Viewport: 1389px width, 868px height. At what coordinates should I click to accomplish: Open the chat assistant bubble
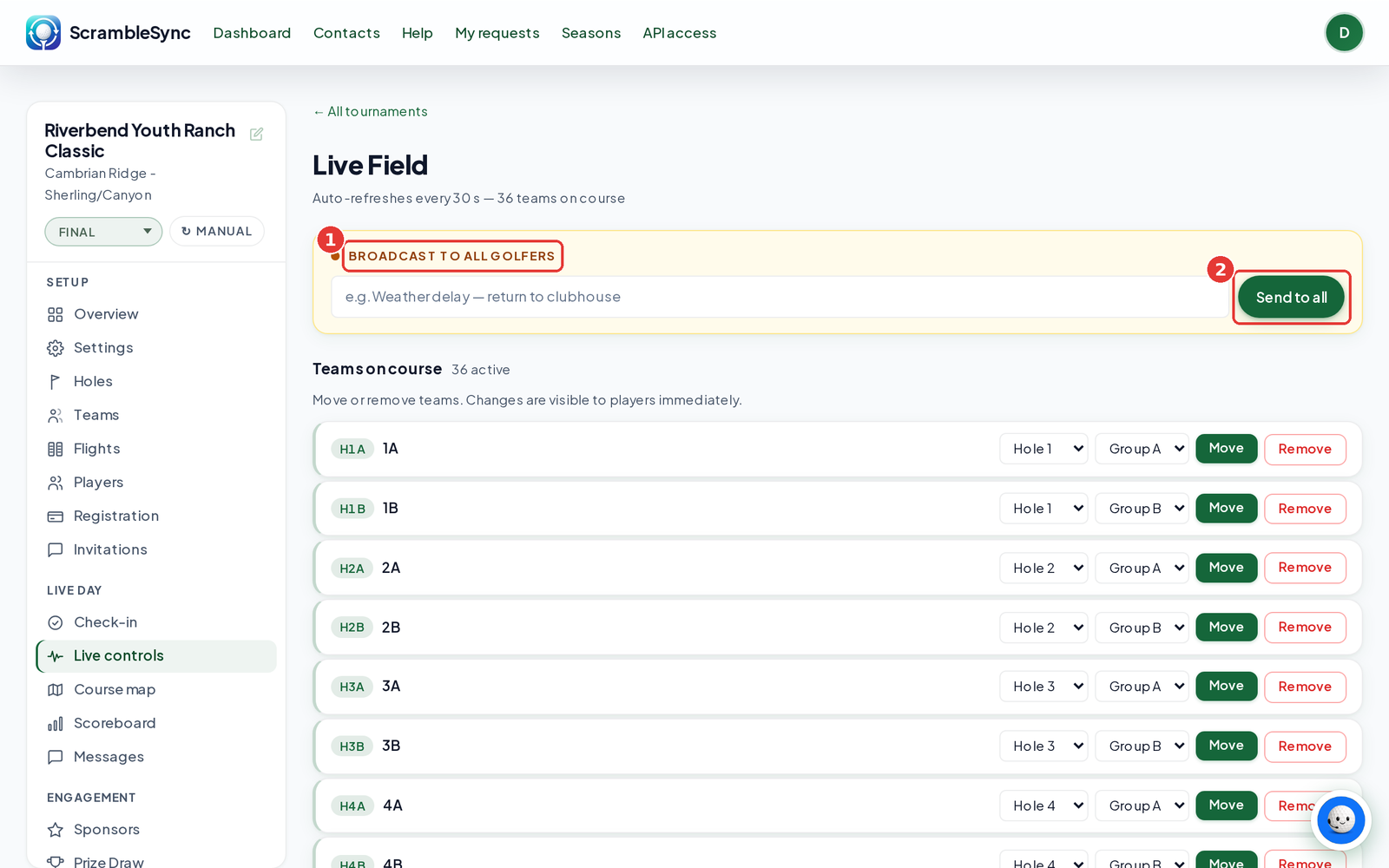[1340, 820]
